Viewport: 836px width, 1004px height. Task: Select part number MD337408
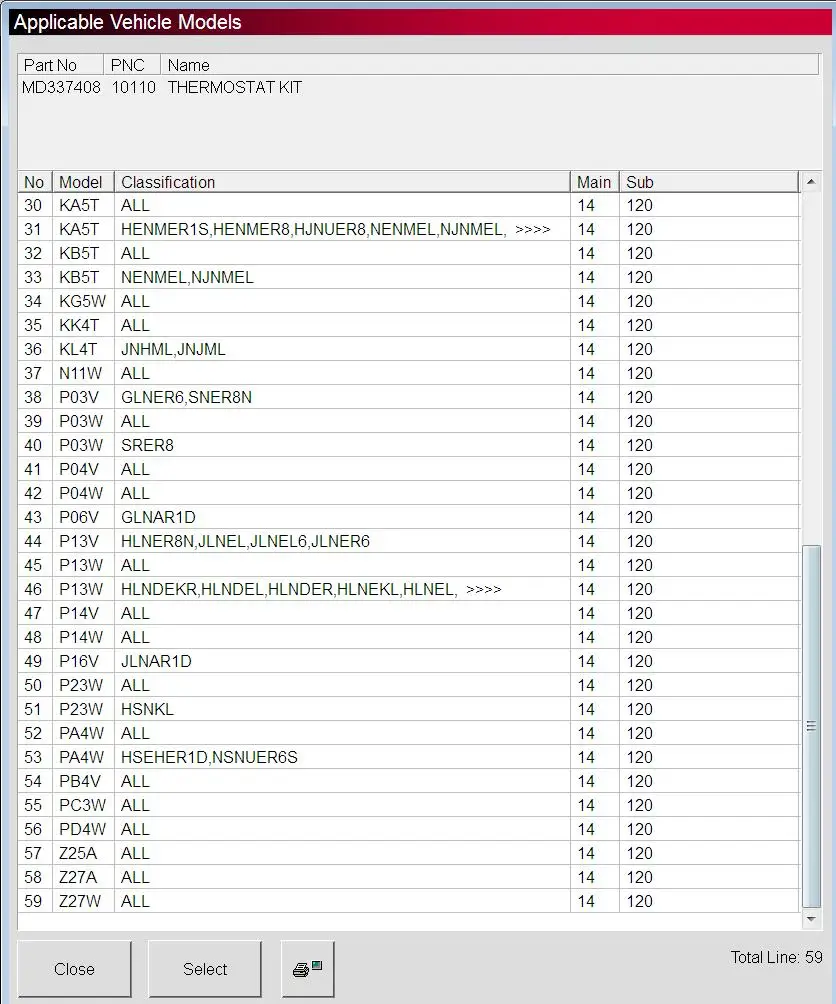(61, 88)
